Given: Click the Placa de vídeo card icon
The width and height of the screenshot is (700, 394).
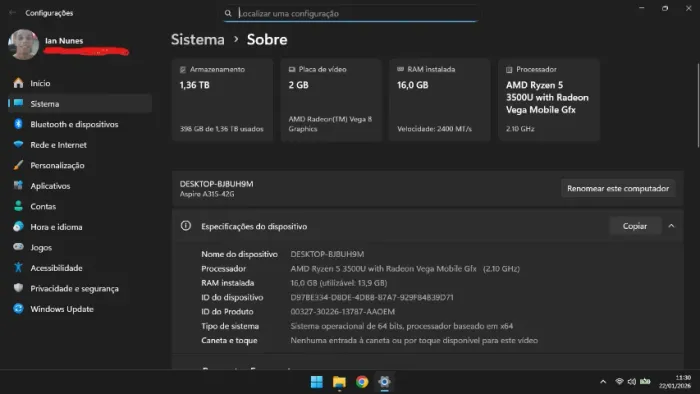Looking at the screenshot, I should coord(292,70).
